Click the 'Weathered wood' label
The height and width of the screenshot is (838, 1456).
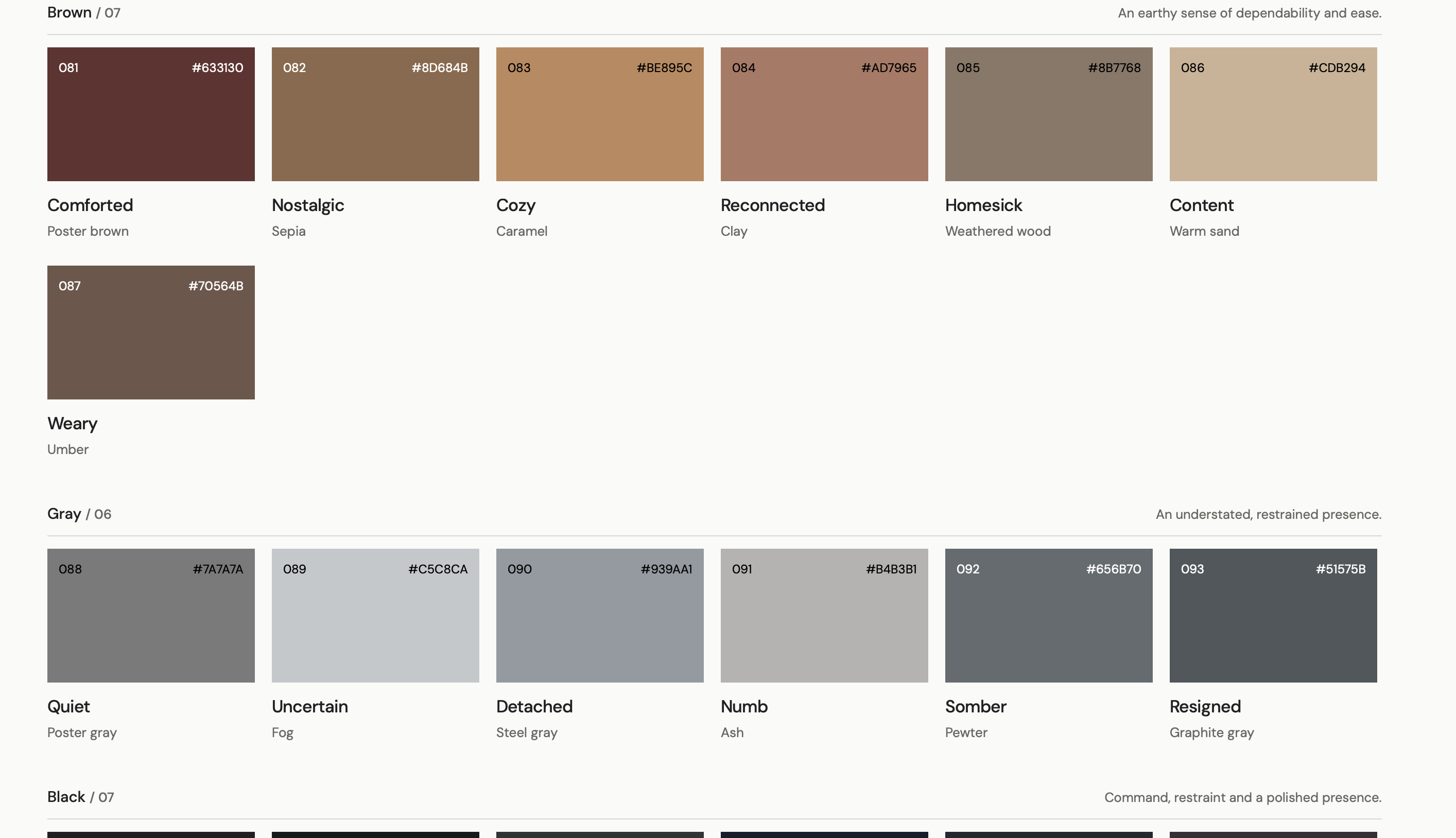[x=998, y=231]
